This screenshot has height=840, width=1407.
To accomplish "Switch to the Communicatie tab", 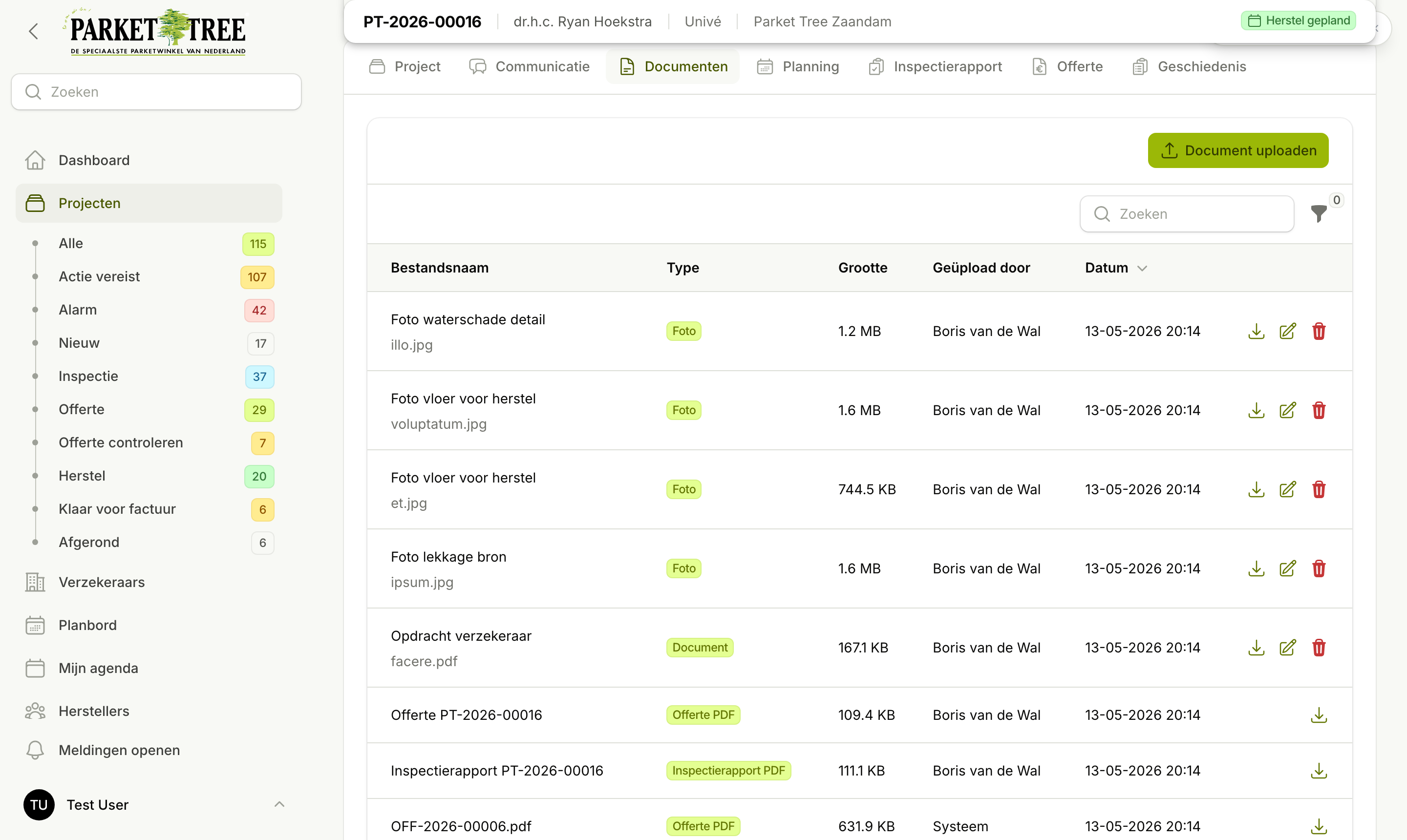I will 530,67.
